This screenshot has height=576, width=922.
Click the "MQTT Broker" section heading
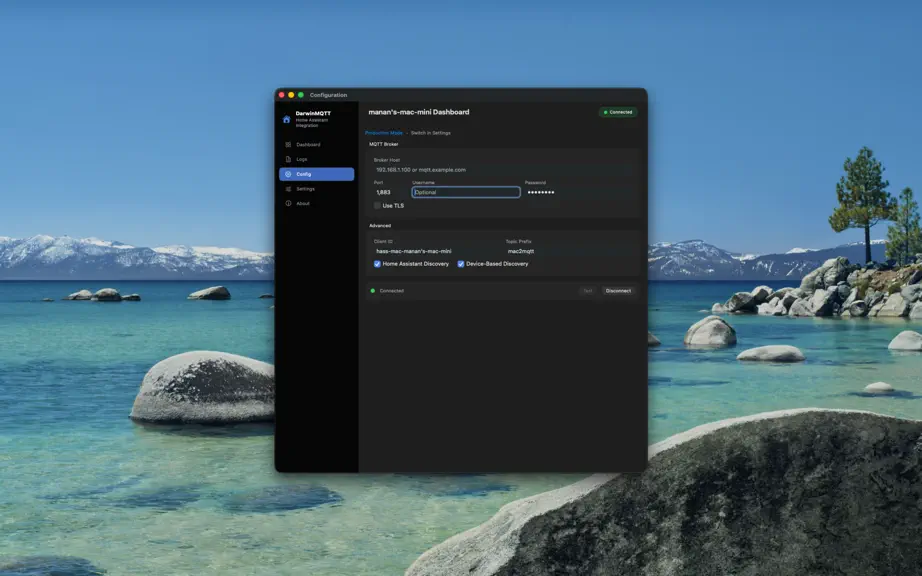pos(383,144)
